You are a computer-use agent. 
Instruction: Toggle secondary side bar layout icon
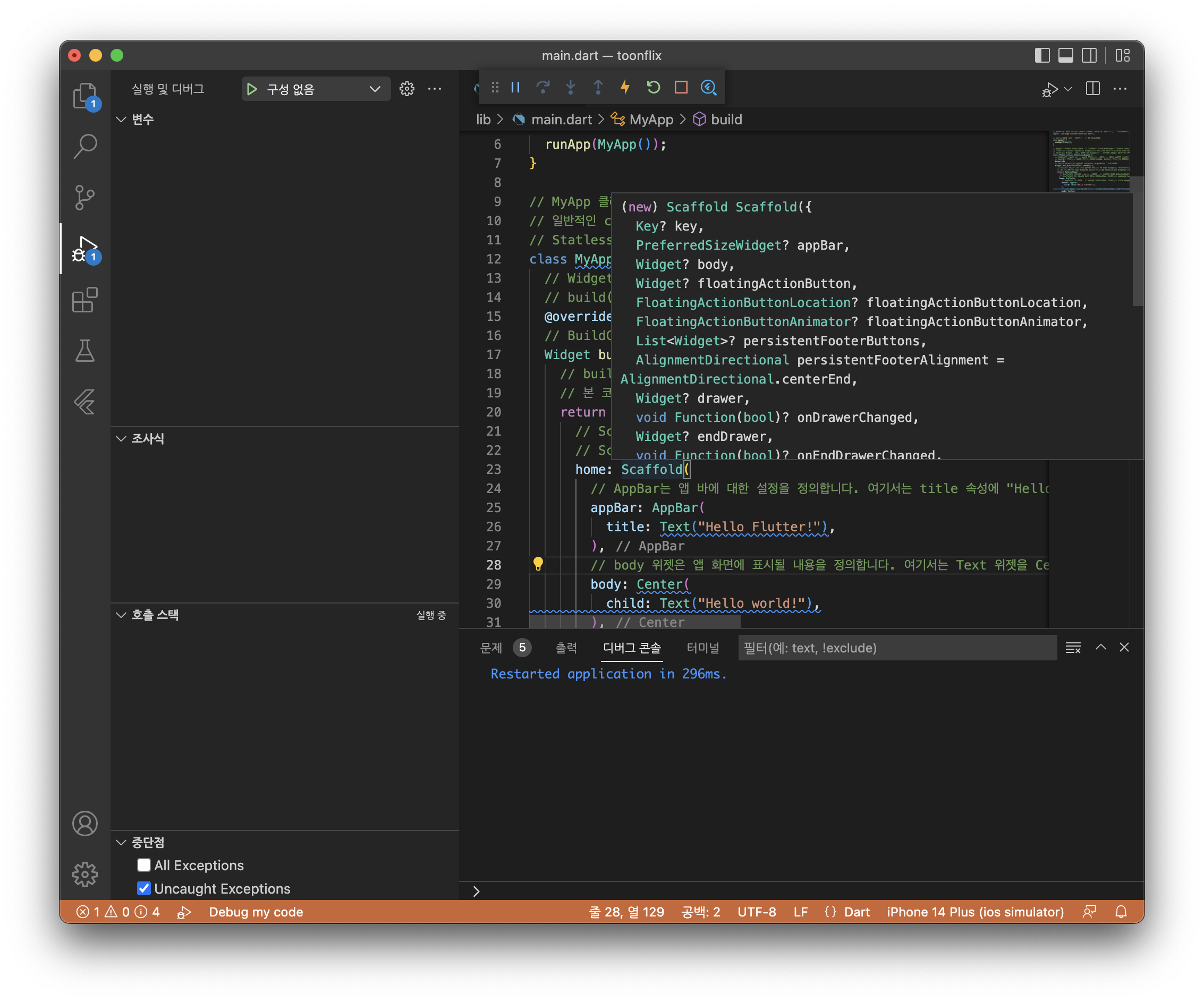pos(1089,56)
